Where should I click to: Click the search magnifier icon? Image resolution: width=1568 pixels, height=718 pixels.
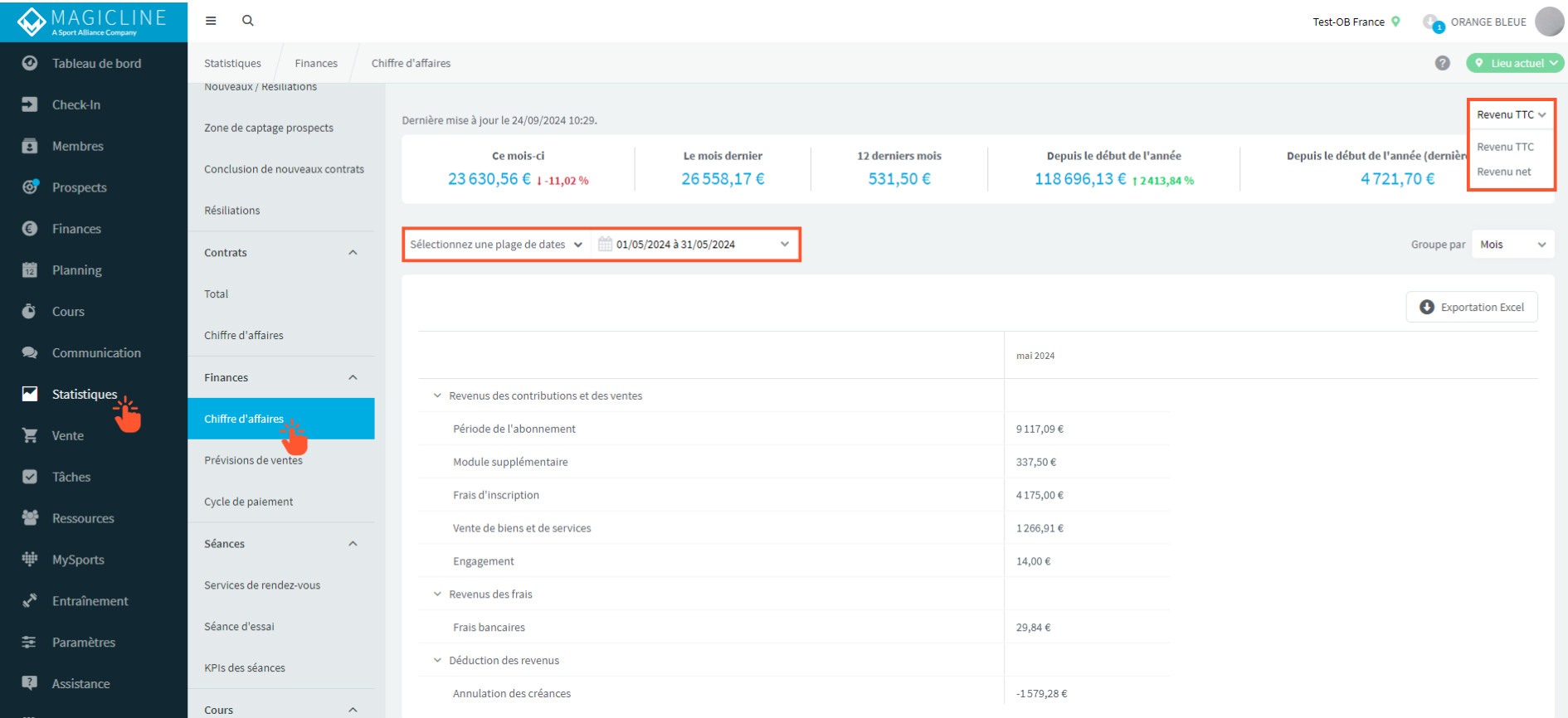coord(247,21)
